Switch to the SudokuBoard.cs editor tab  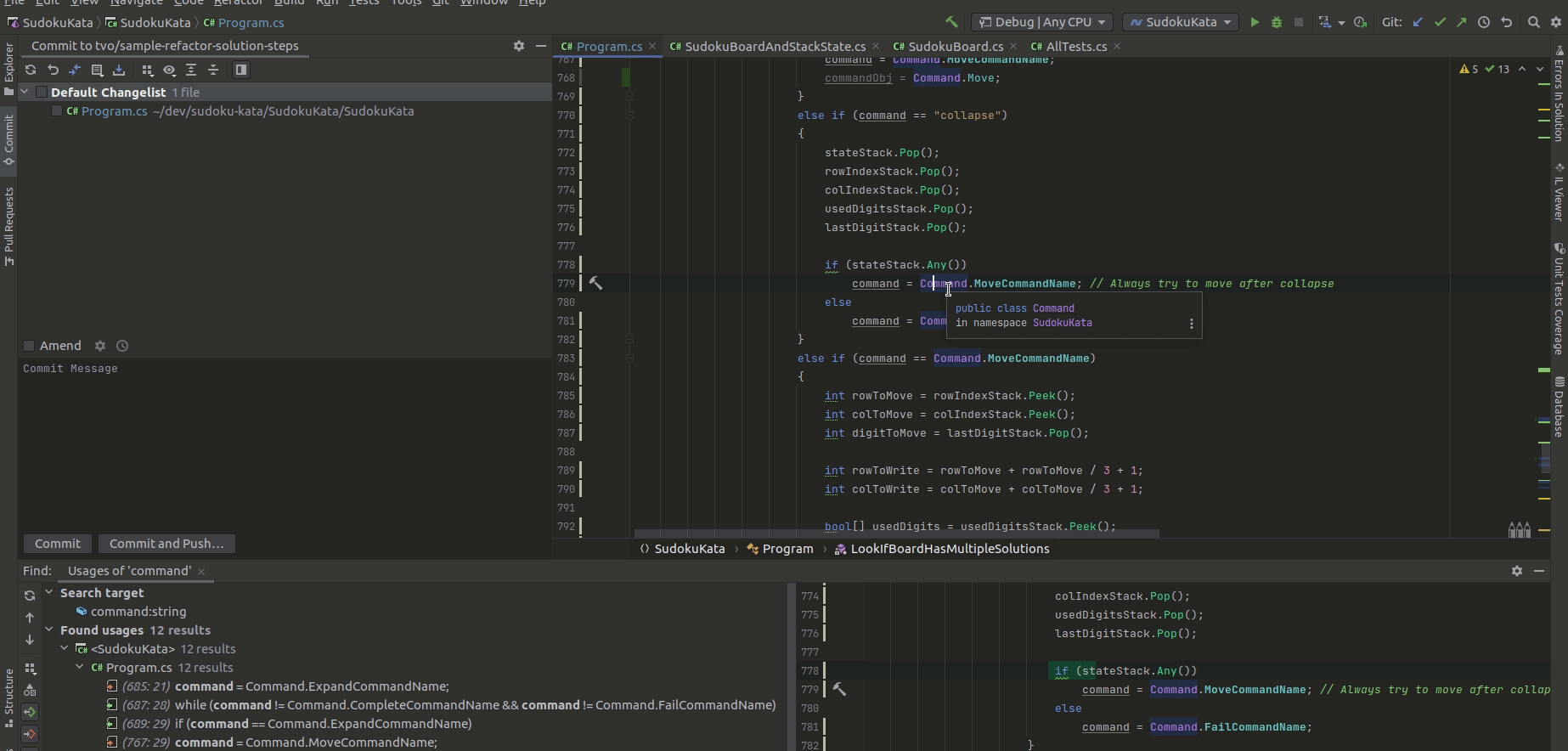[x=955, y=47]
